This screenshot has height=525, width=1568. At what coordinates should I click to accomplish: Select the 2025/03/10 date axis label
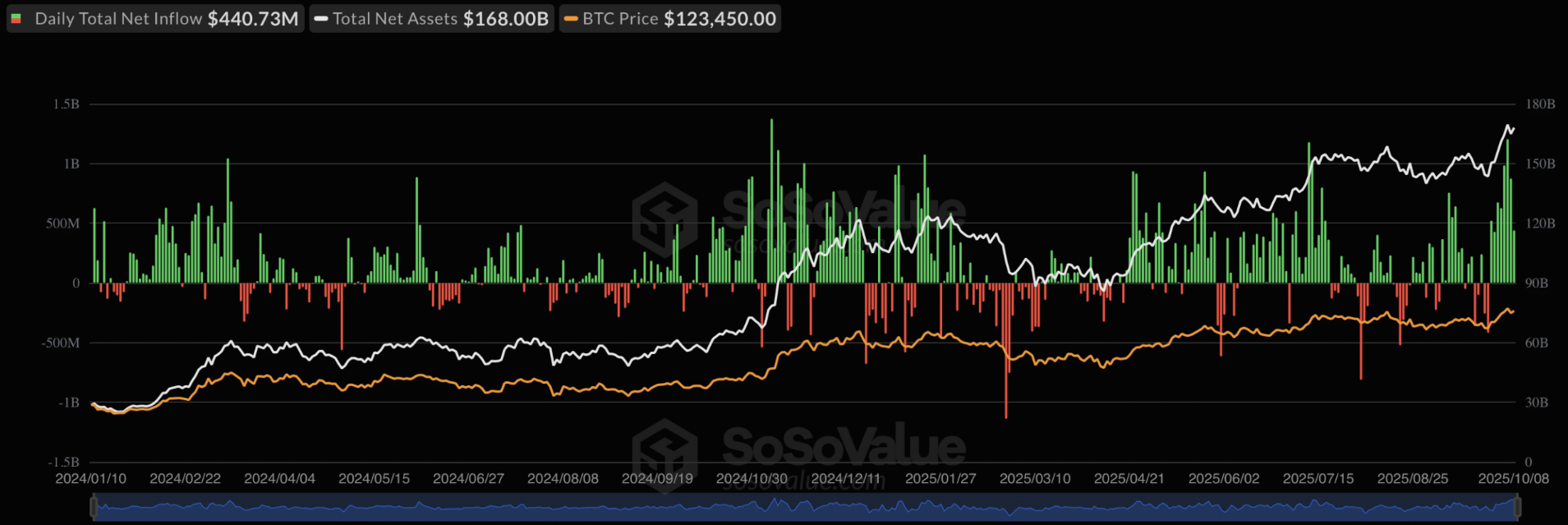[1035, 478]
